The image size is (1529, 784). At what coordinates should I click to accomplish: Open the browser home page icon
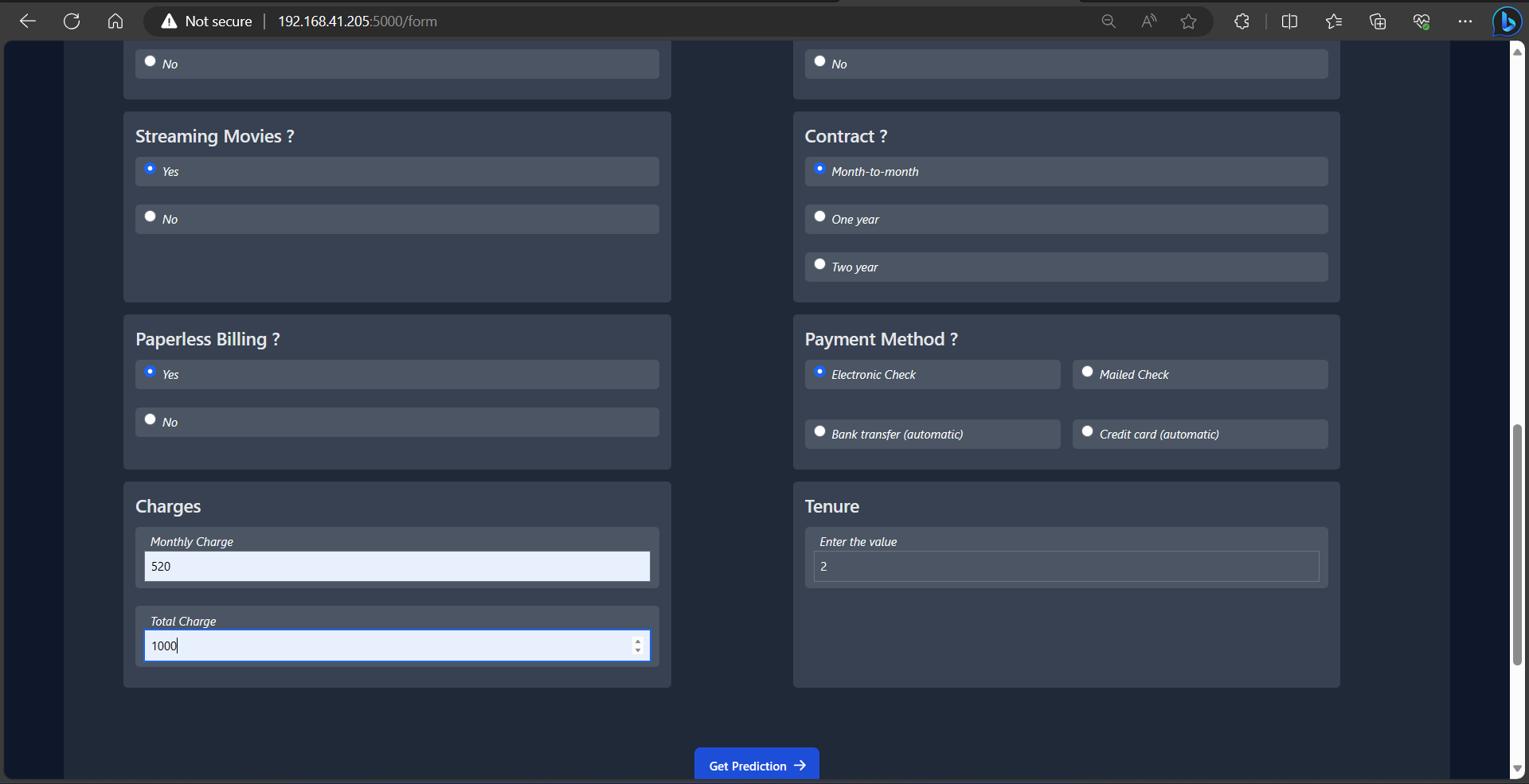point(115,21)
